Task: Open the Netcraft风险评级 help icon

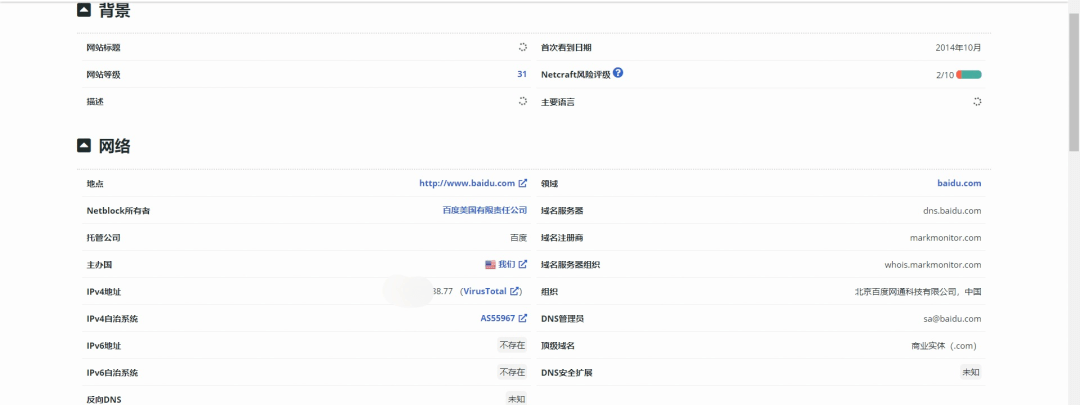Action: pyautogui.click(x=618, y=72)
